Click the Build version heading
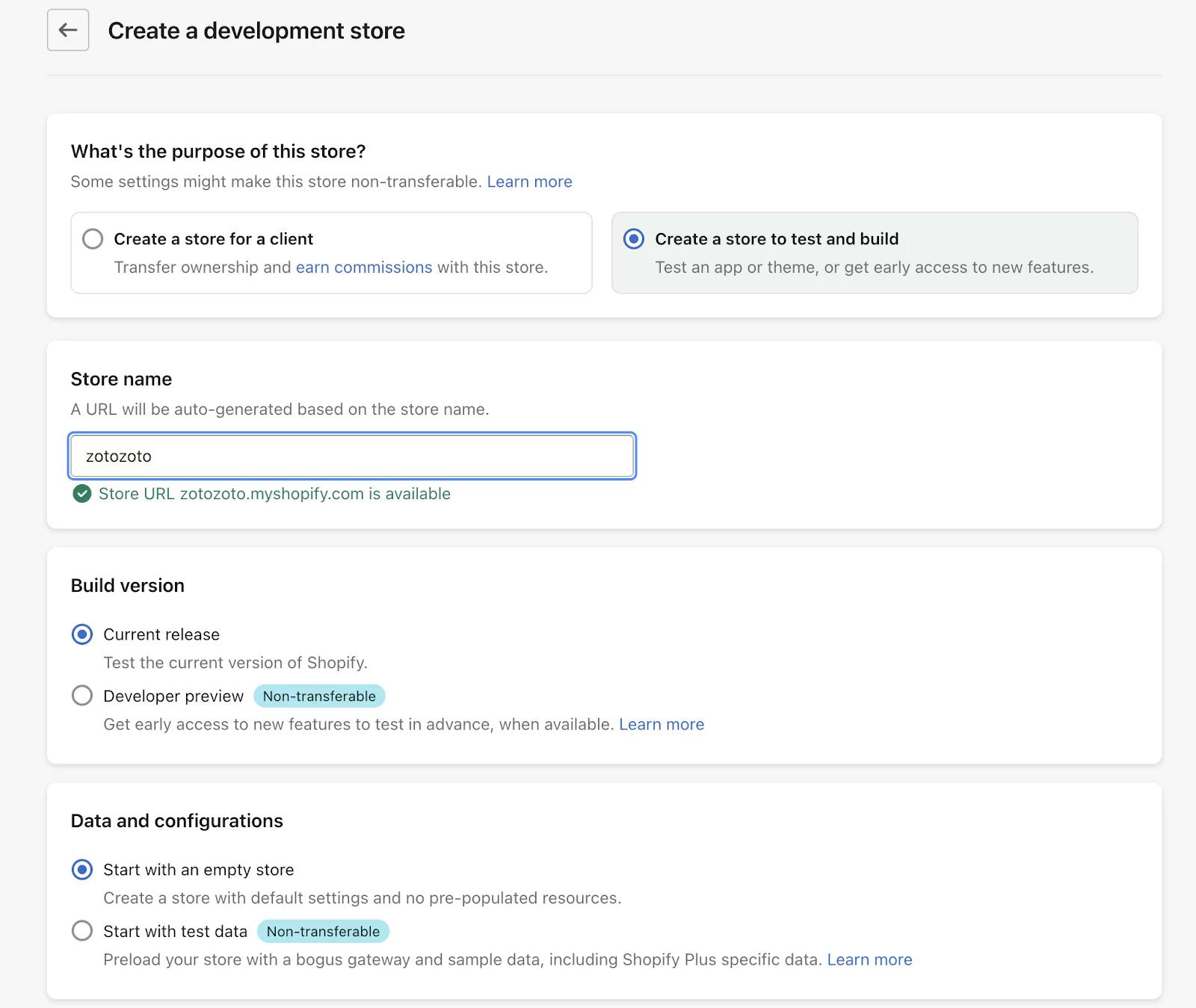This screenshot has width=1196, height=1008. 128,585
